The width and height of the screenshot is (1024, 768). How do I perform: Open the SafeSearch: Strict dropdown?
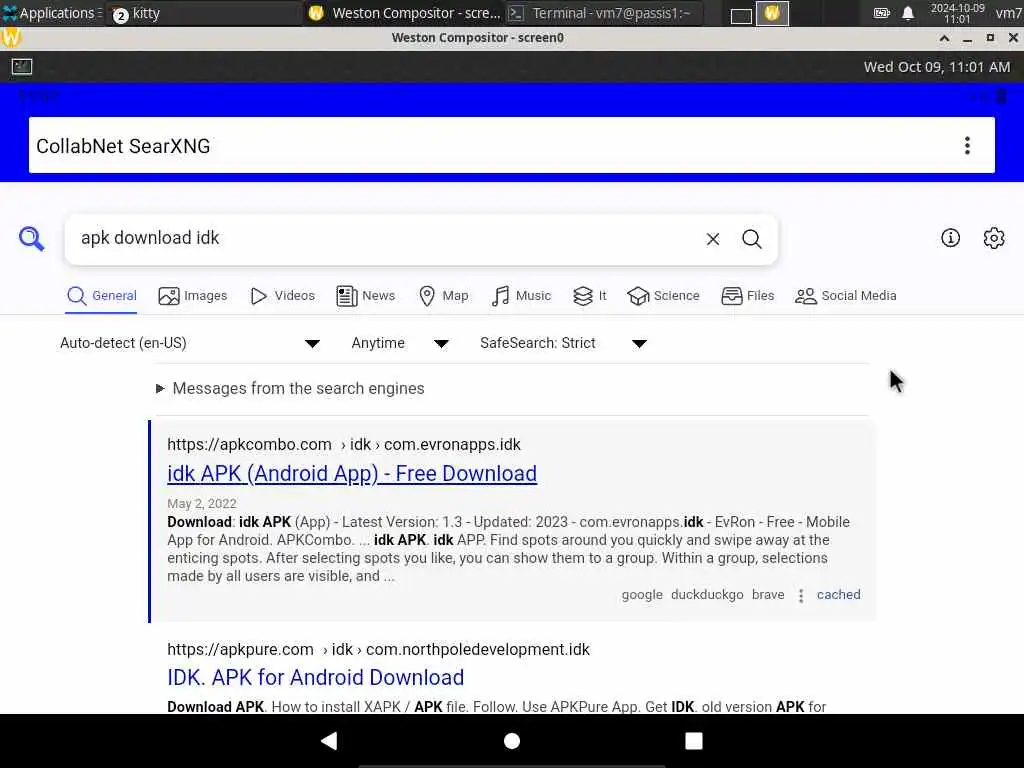(x=563, y=344)
